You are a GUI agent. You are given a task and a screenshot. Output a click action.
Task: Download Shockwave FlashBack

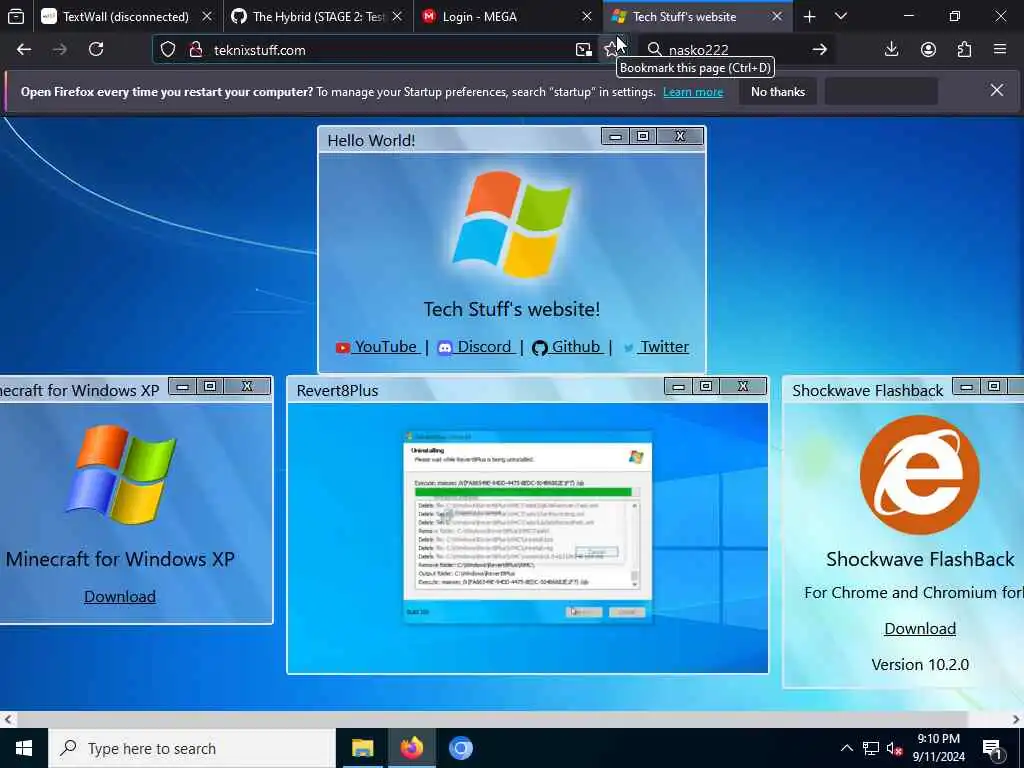point(920,628)
